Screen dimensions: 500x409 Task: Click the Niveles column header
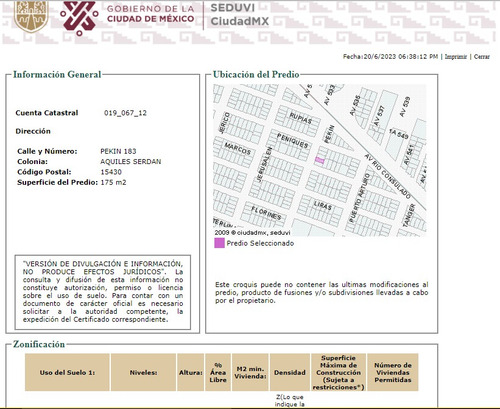(143, 372)
